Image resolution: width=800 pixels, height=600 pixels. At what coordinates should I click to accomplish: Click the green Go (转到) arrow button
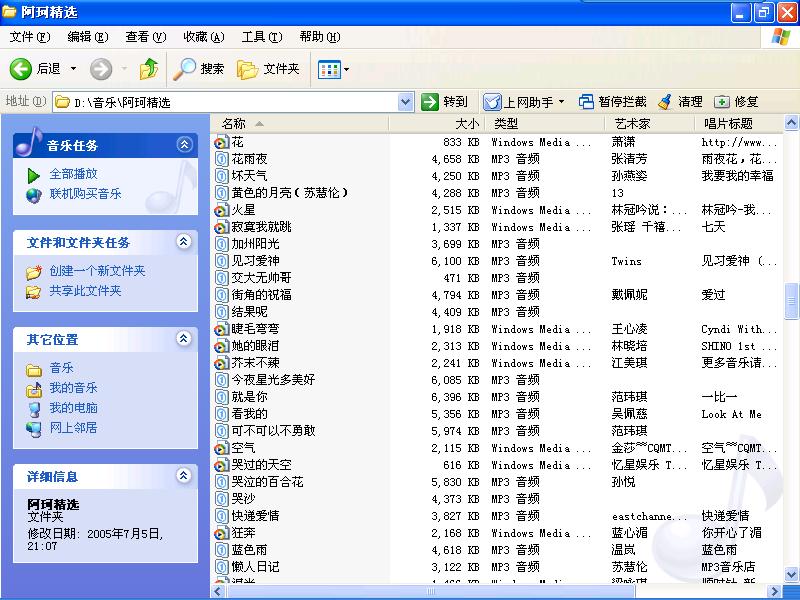pos(430,102)
